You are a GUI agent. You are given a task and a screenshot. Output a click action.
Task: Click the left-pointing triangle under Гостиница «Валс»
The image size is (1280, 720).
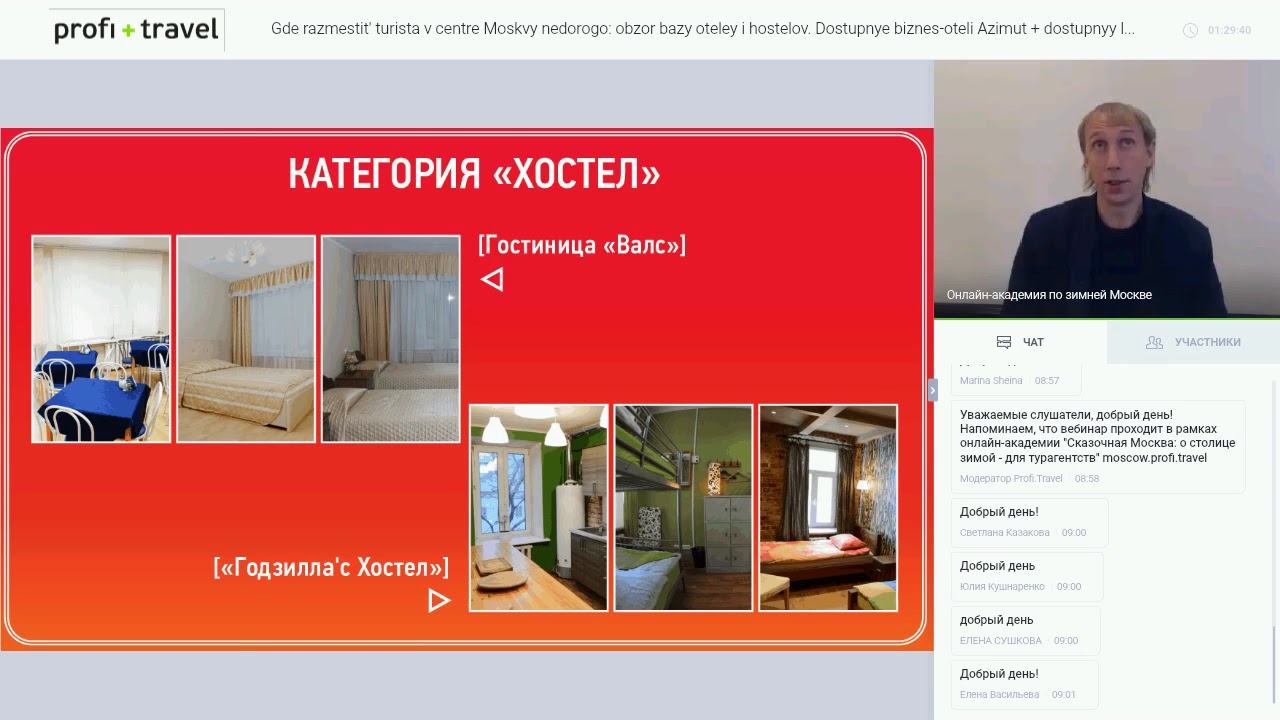click(x=491, y=279)
